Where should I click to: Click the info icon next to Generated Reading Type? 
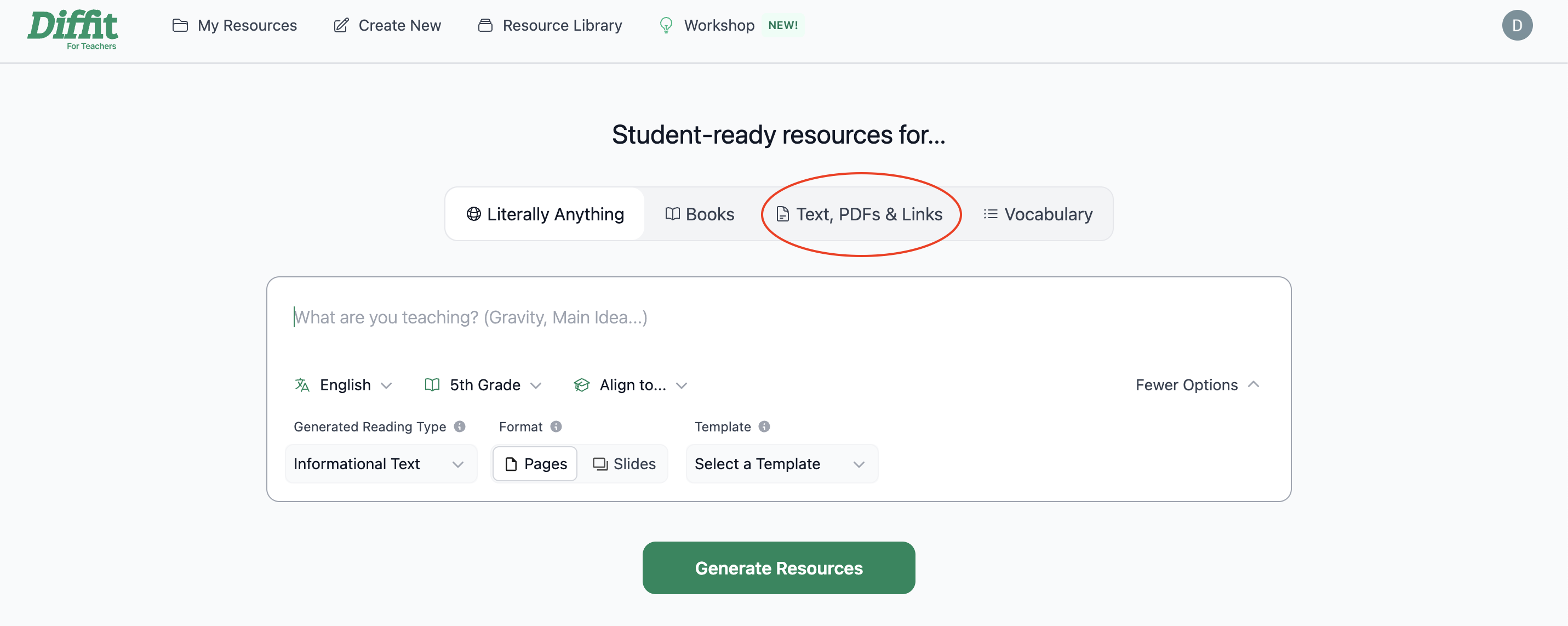point(460,426)
